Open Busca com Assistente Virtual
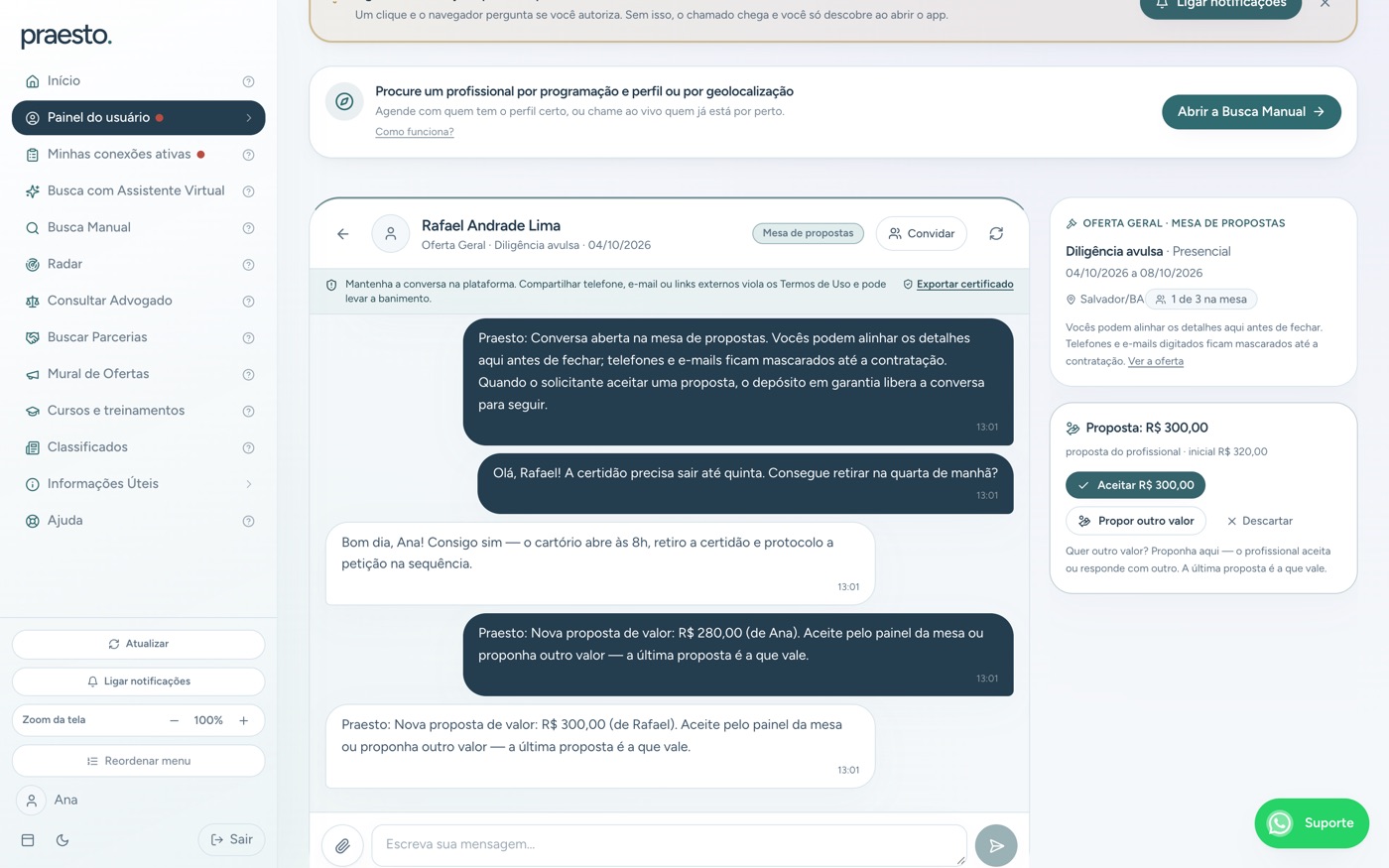The height and width of the screenshot is (868, 1389). 139,191
